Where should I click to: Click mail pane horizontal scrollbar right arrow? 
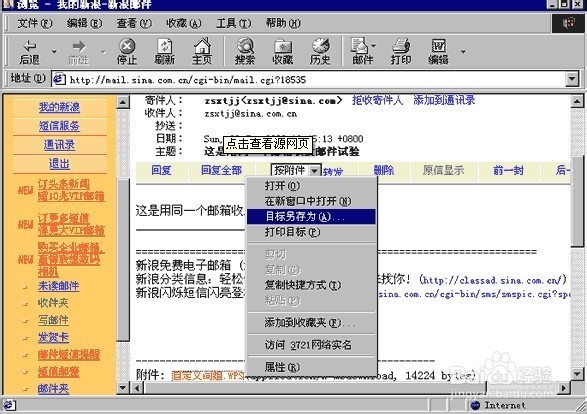tap(563, 388)
